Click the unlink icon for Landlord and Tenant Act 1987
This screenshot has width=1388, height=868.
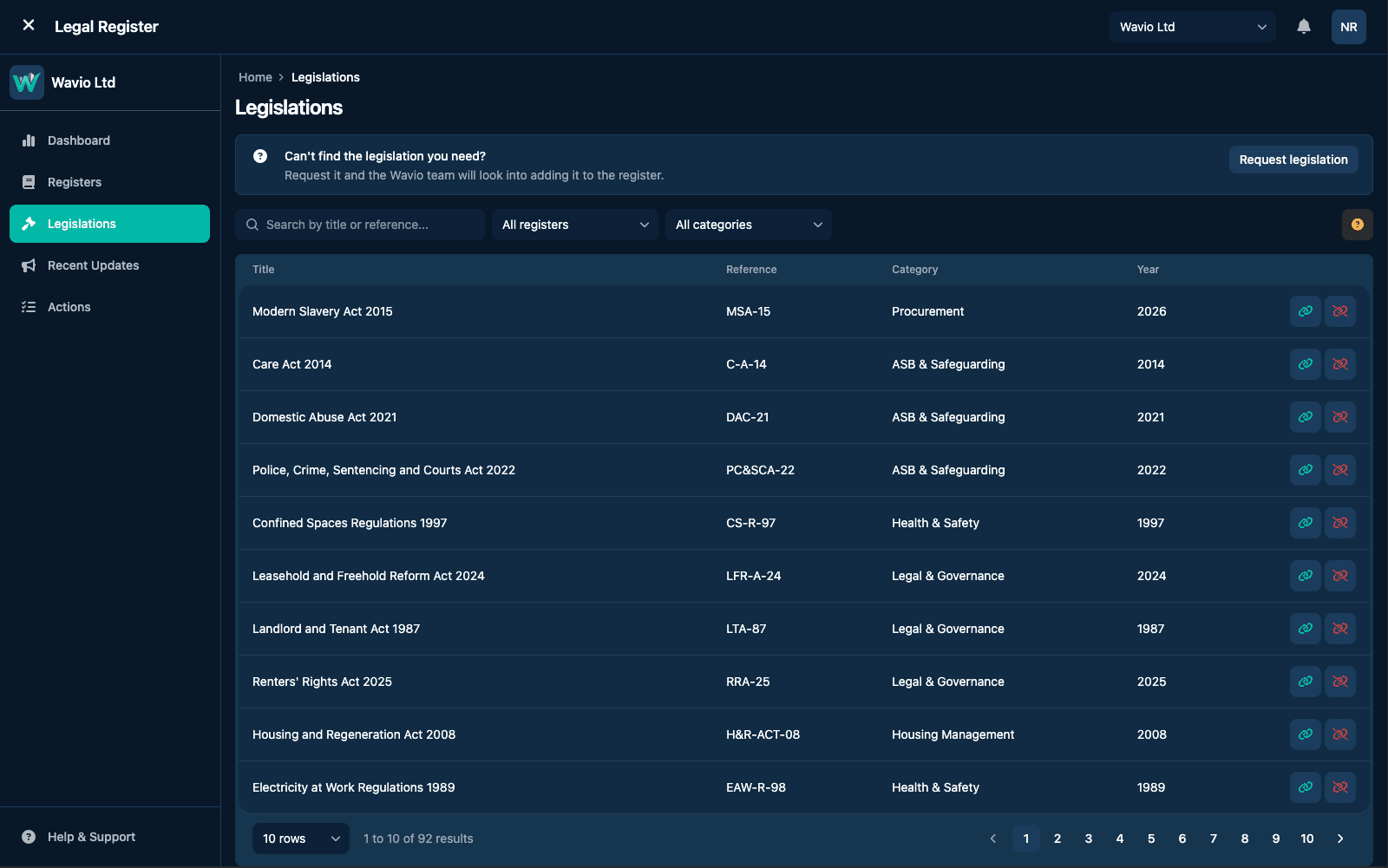click(x=1340, y=629)
